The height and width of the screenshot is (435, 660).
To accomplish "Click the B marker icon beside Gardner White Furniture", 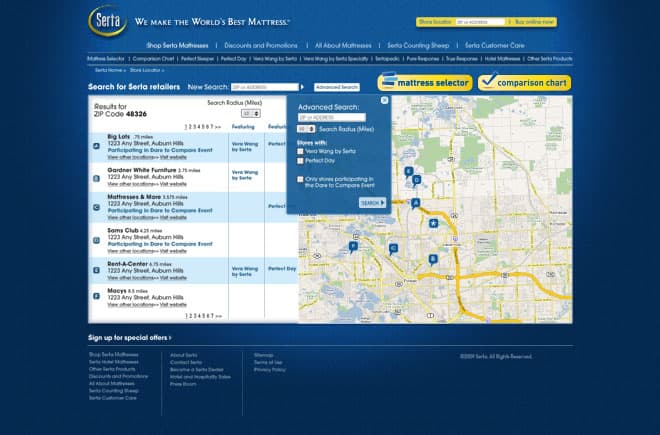I will (x=96, y=179).
